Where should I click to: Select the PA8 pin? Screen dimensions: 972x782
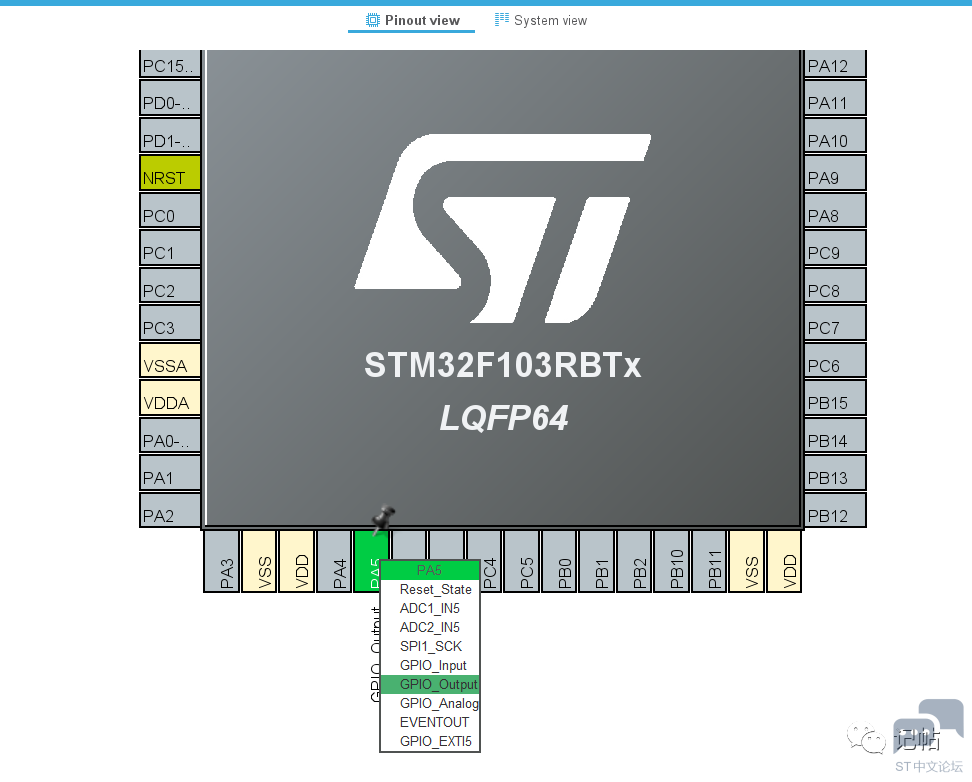pyautogui.click(x=835, y=210)
